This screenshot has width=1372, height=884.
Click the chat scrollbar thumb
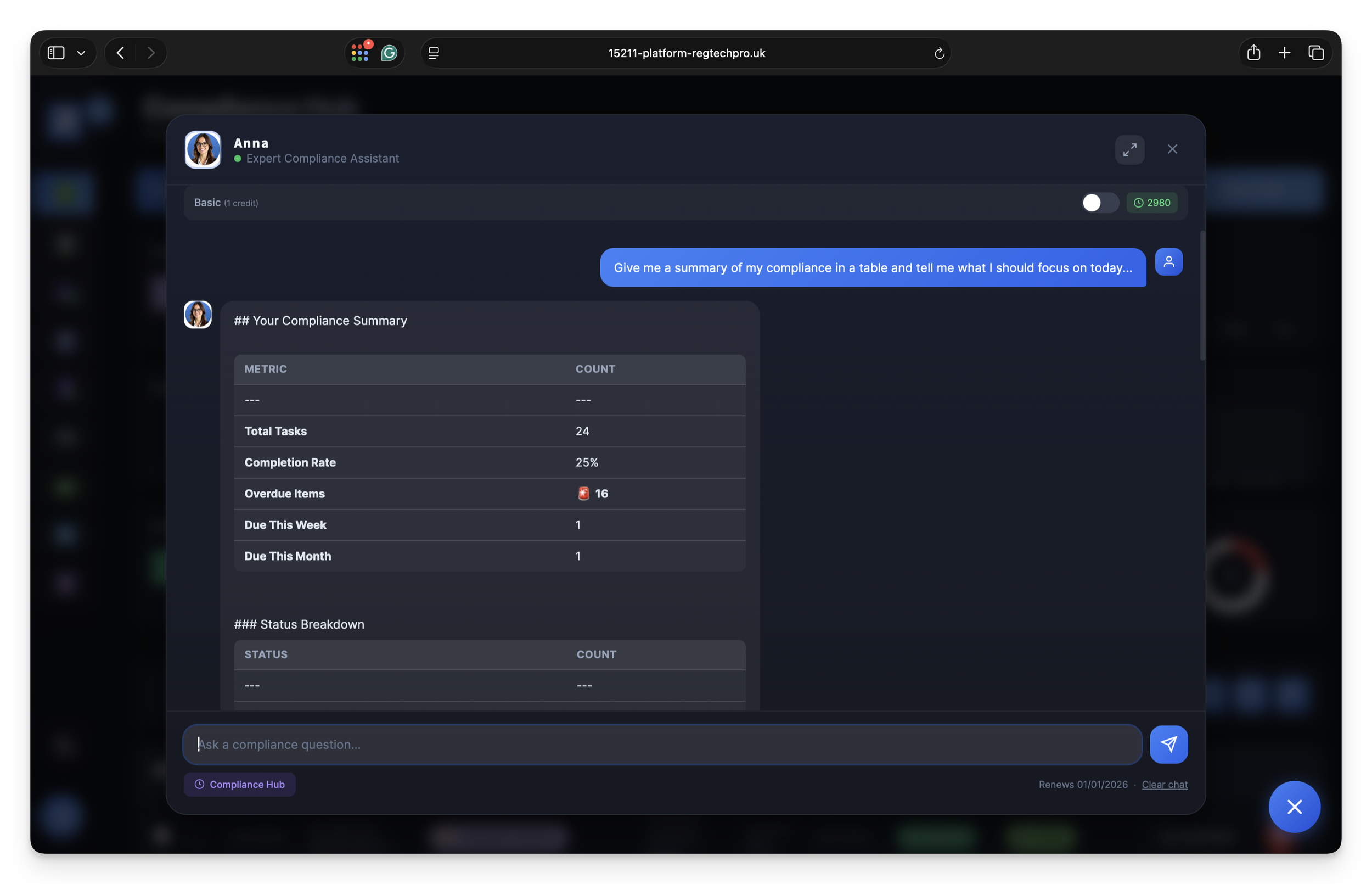pos(1202,295)
